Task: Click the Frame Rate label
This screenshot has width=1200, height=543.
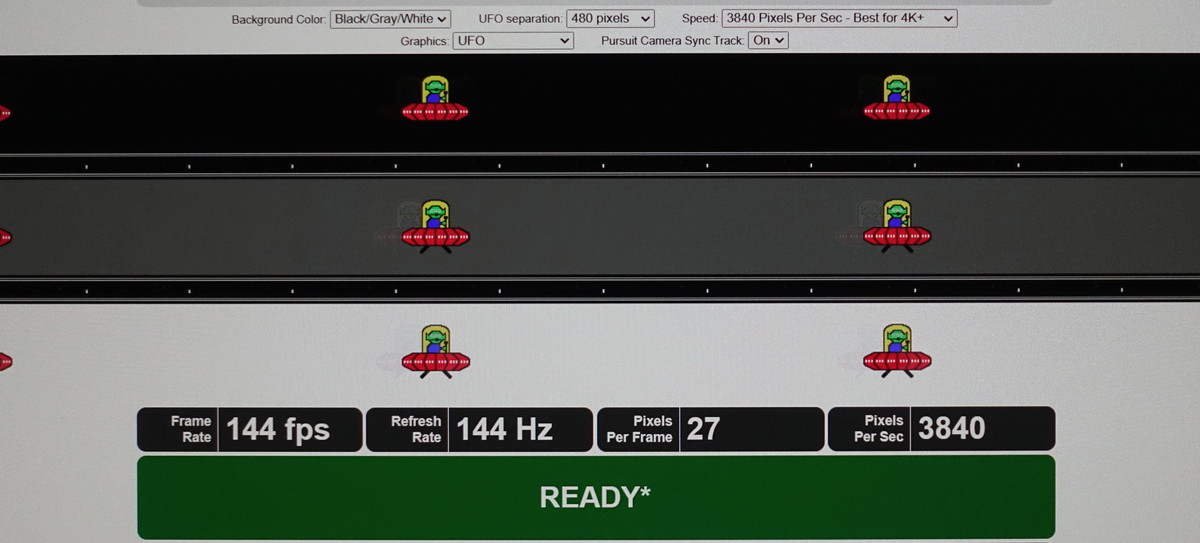Action: (191, 429)
